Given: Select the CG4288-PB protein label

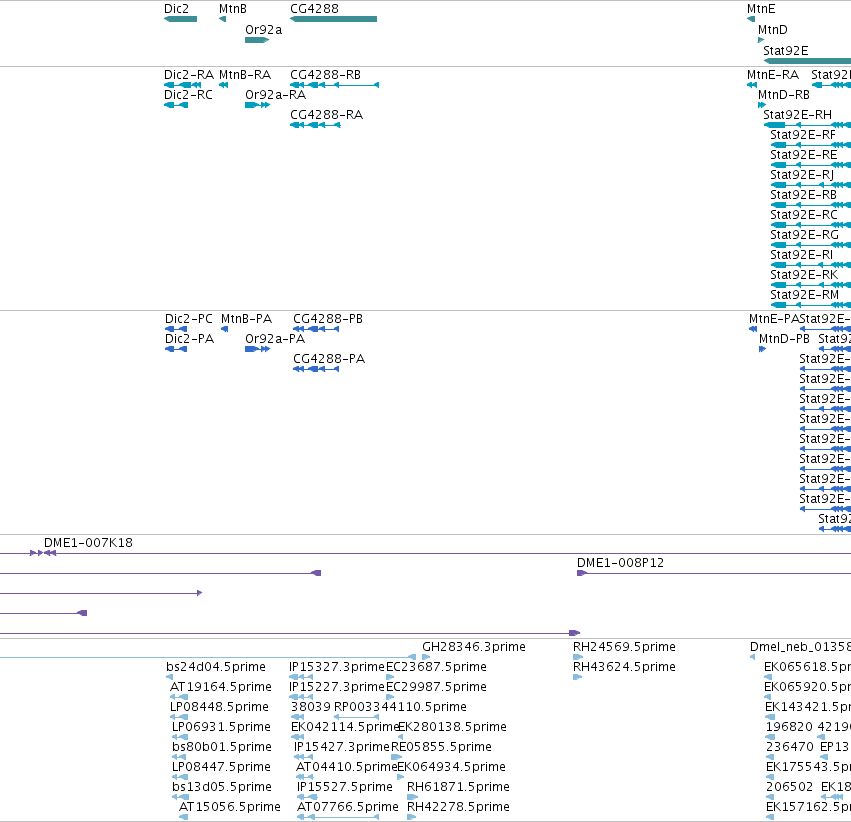Looking at the screenshot, I should (328, 318).
